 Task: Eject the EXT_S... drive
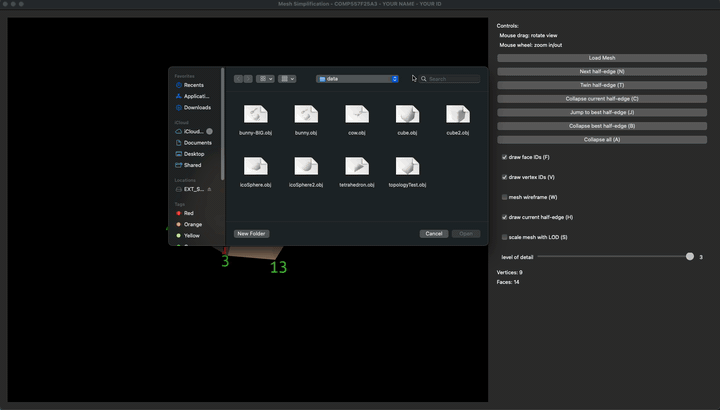209,189
